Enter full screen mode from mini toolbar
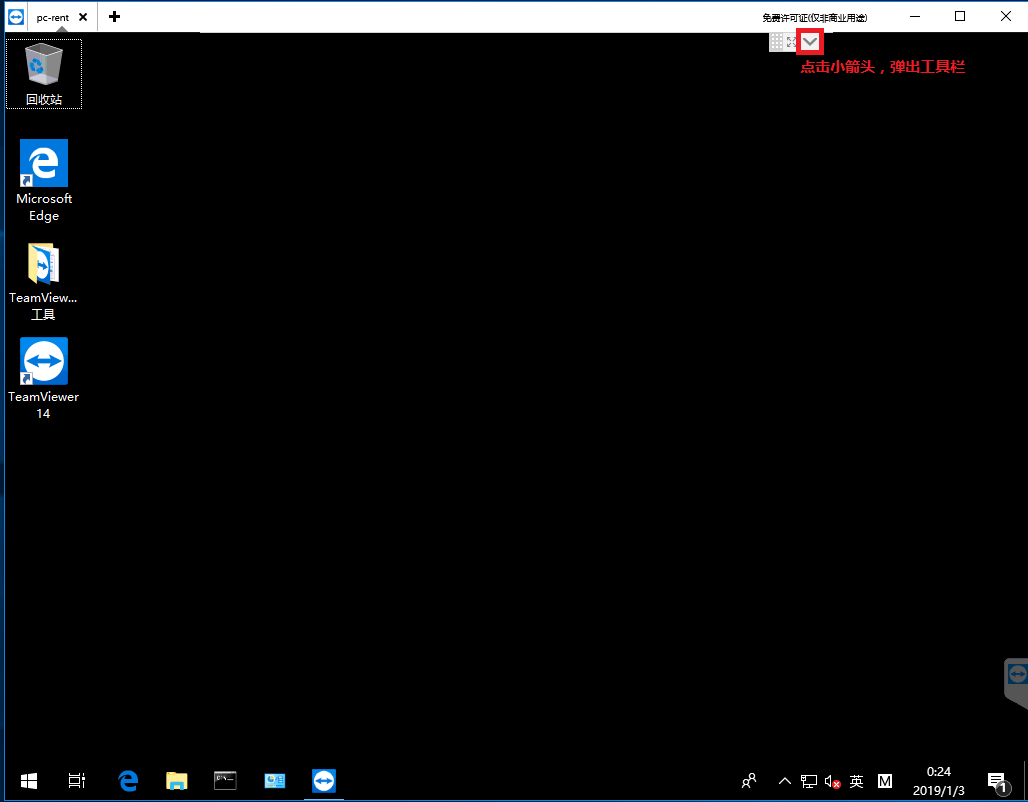The height and width of the screenshot is (802, 1028). (791, 42)
